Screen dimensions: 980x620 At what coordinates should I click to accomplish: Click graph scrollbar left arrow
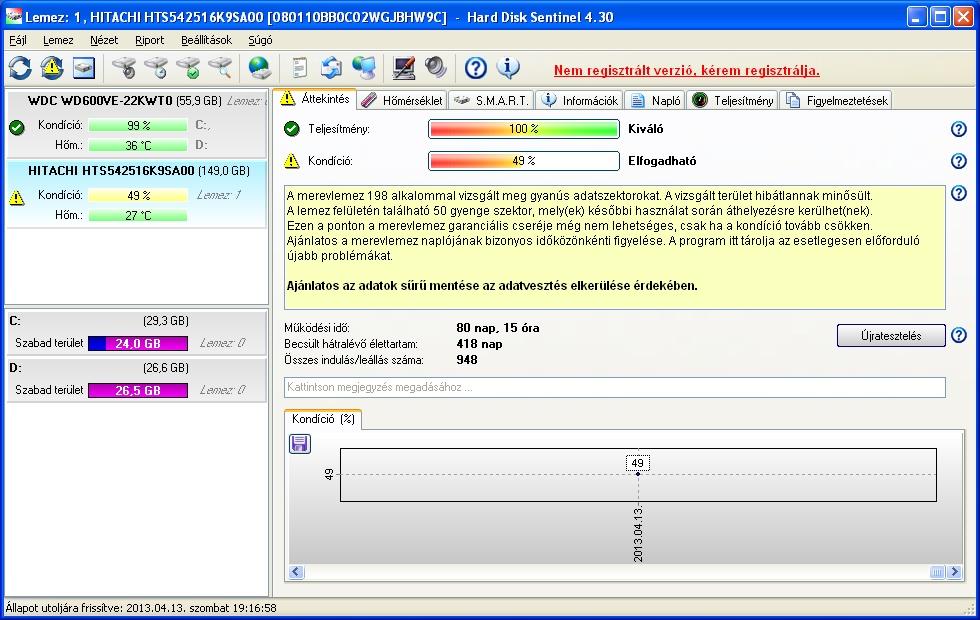point(296,571)
